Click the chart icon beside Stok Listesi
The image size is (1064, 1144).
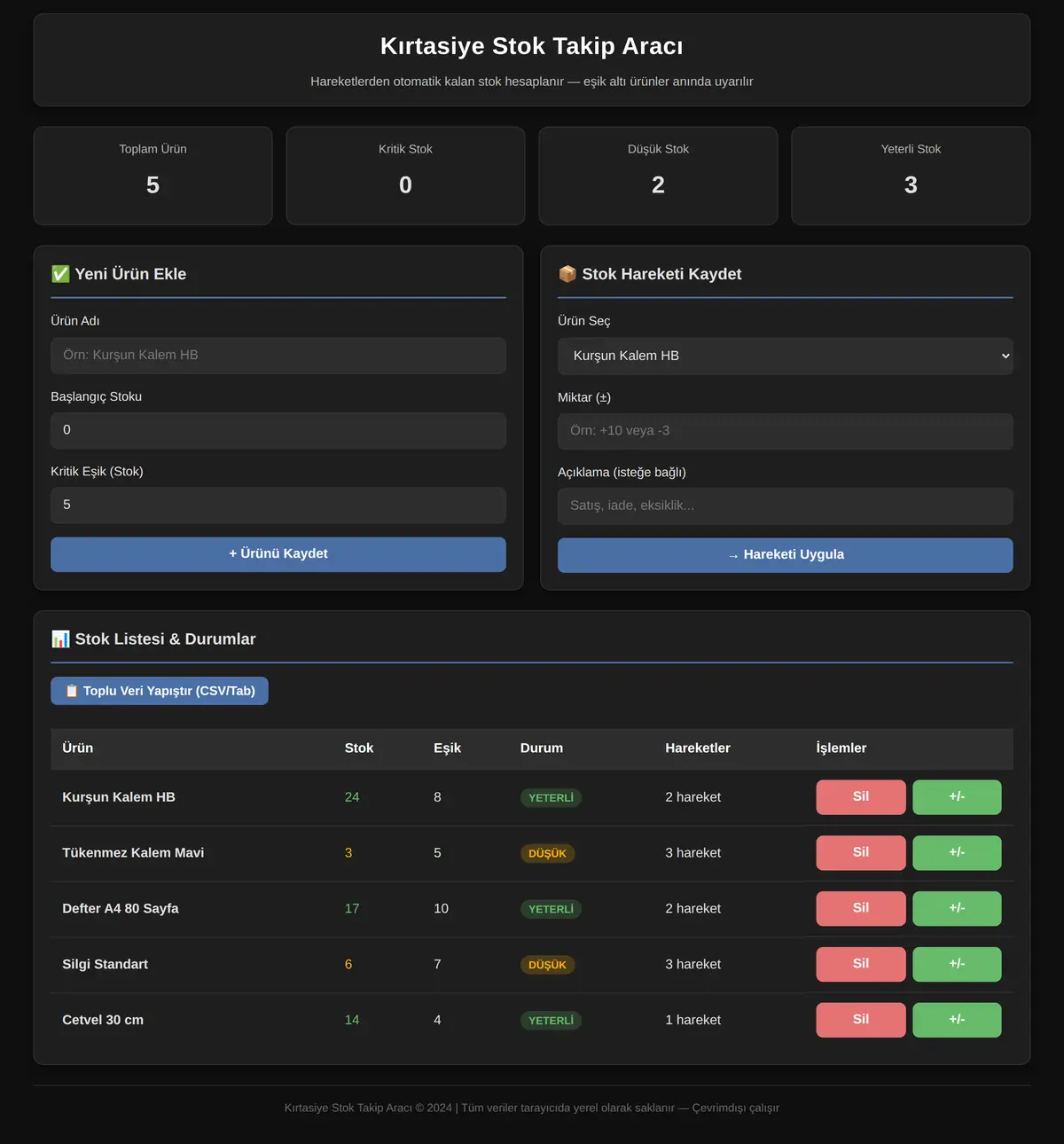click(x=60, y=639)
